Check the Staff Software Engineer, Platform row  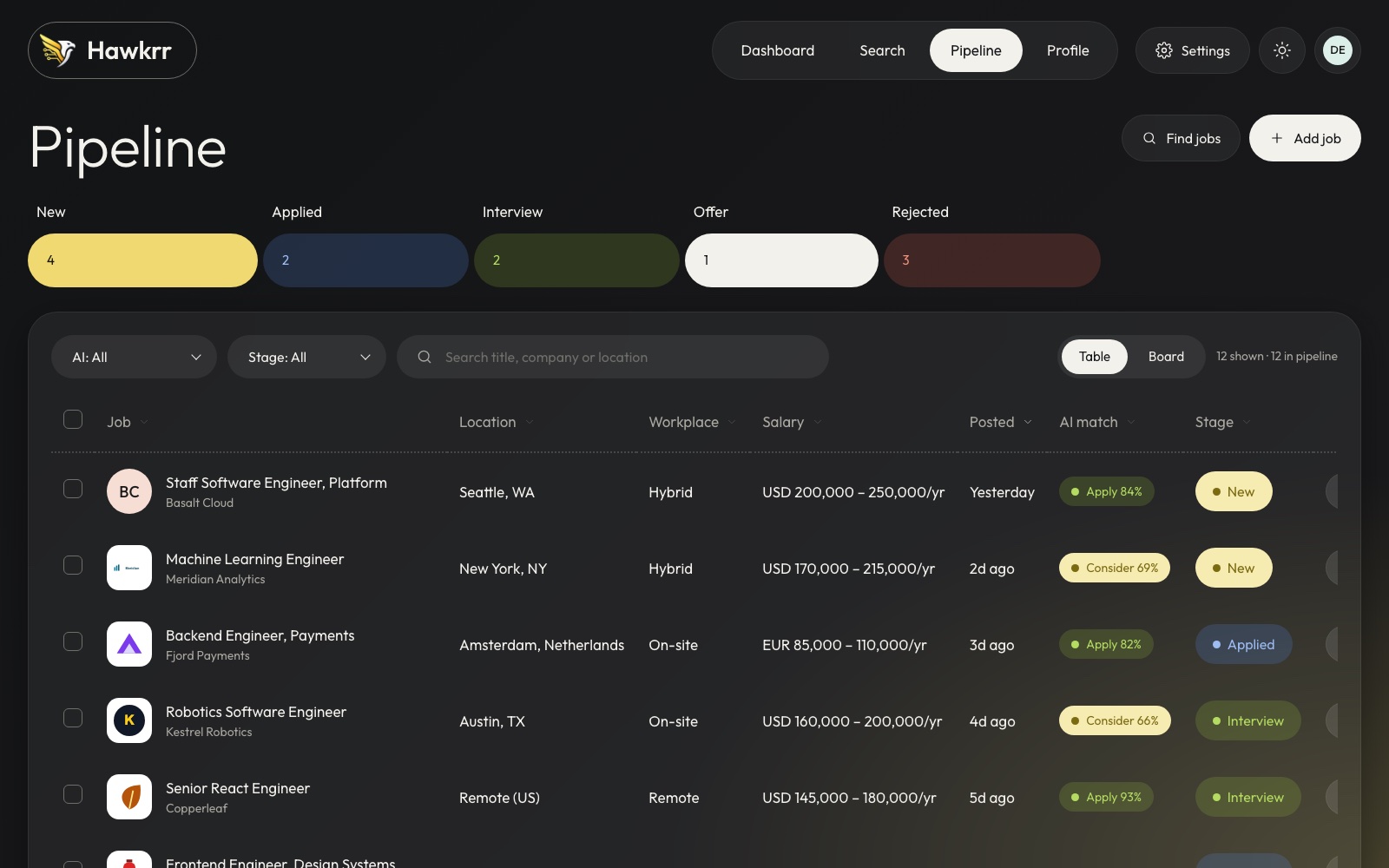point(73,489)
